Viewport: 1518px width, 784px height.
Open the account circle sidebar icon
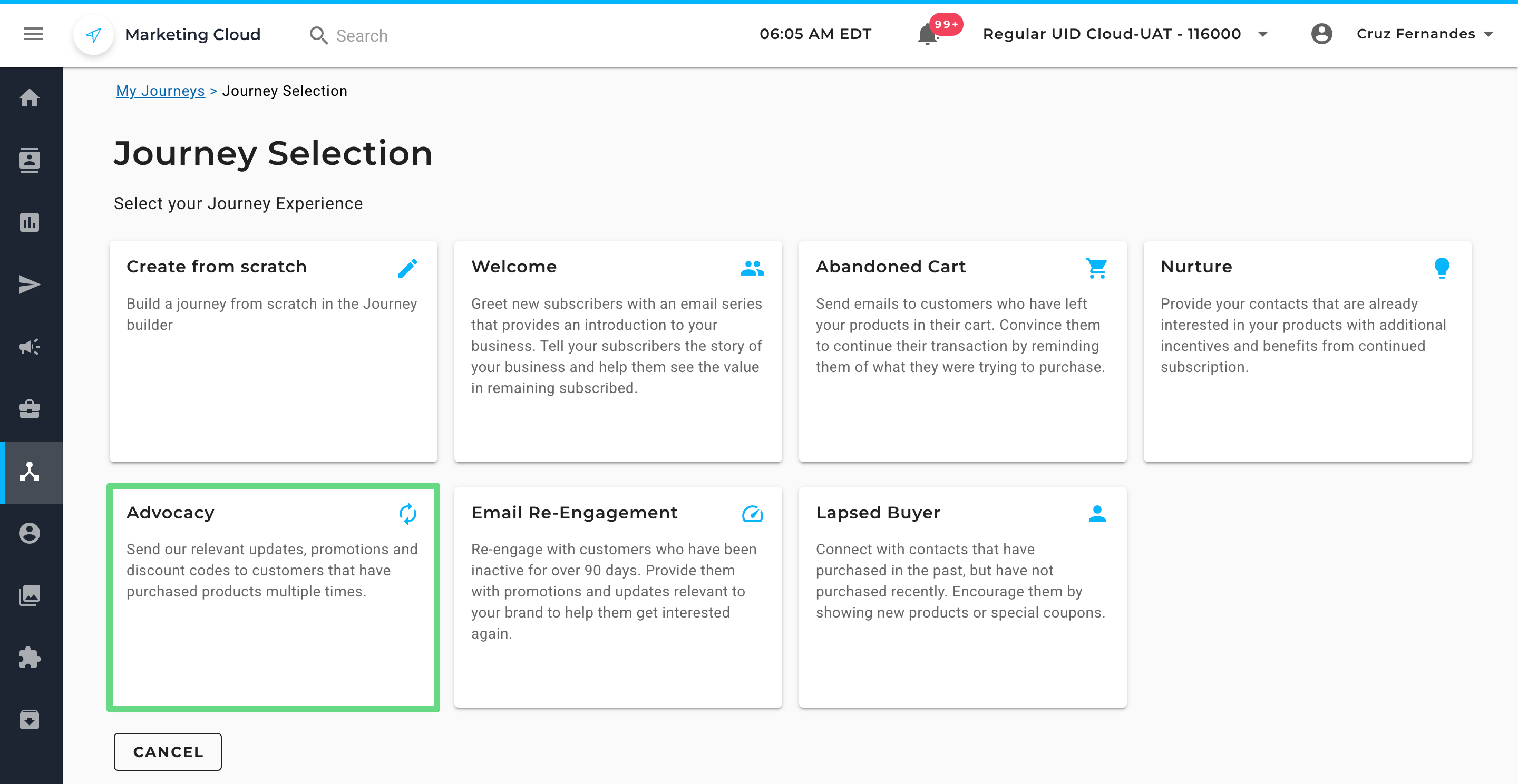pyautogui.click(x=30, y=533)
